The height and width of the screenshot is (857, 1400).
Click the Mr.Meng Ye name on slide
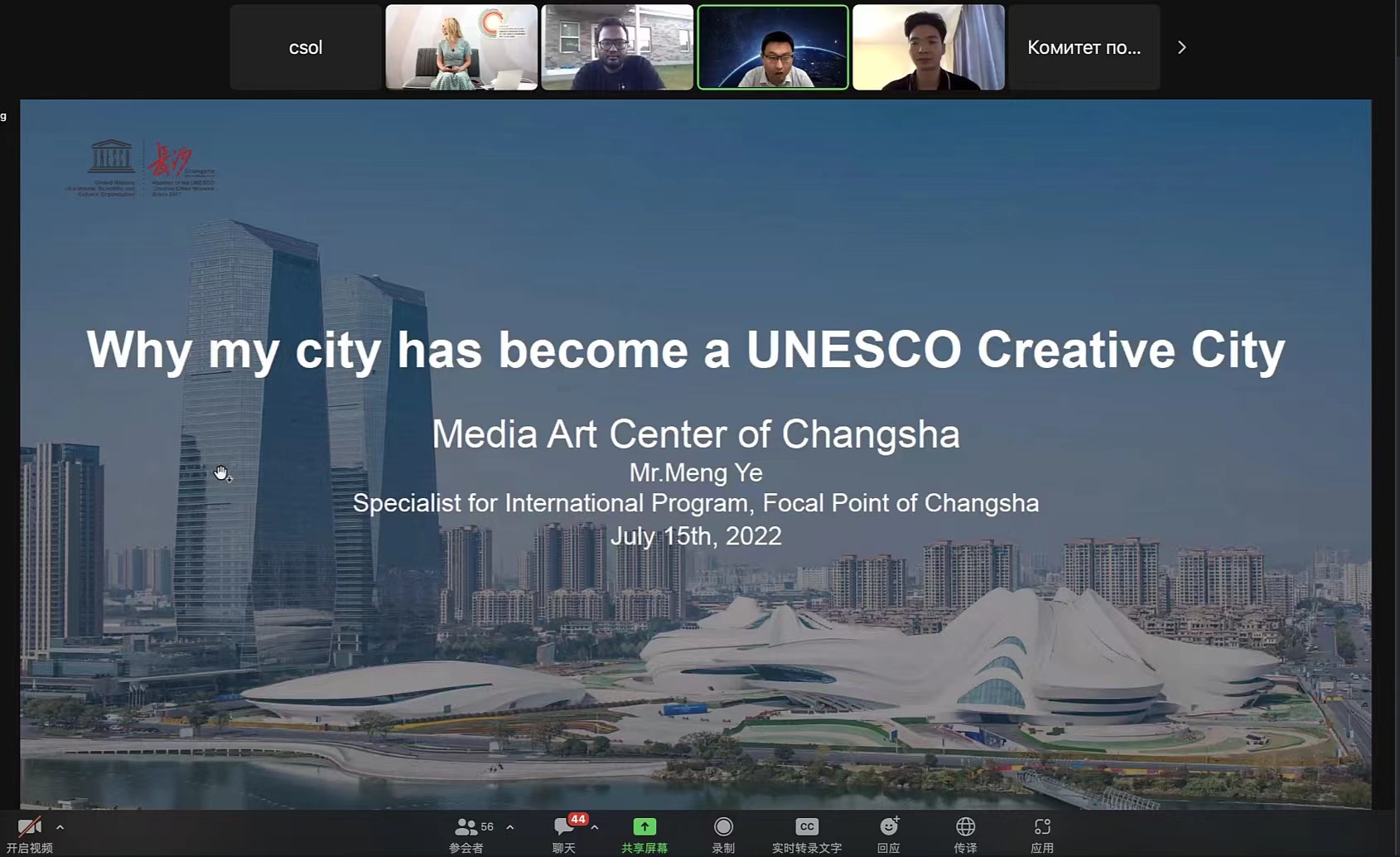click(696, 472)
